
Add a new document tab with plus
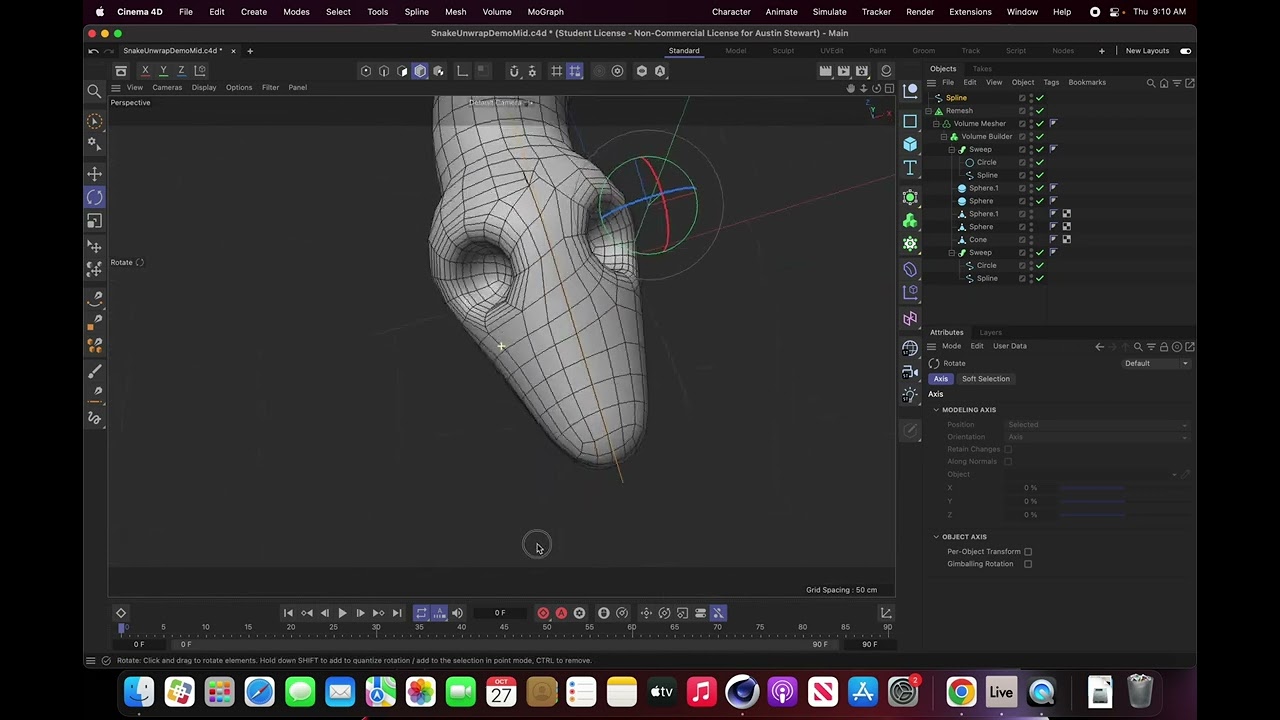(x=250, y=51)
